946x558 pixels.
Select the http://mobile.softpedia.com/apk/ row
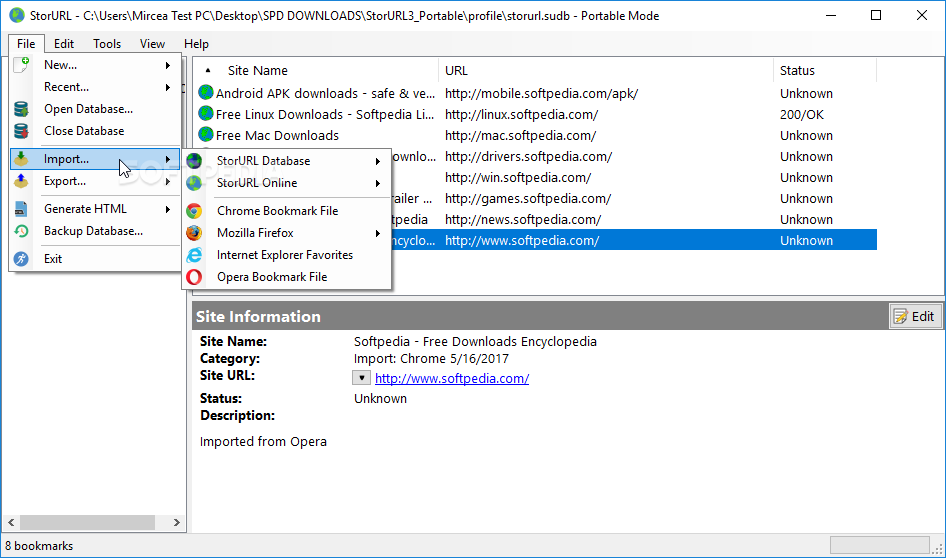pyautogui.click(x=536, y=94)
